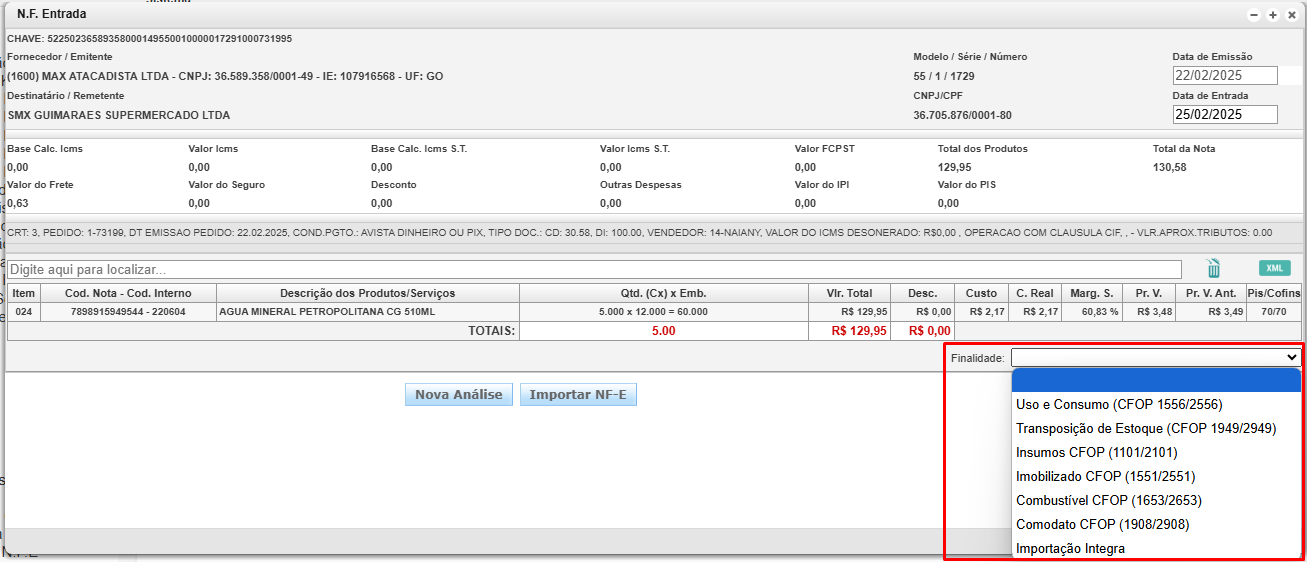The image size is (1307, 562).
Task: Focus the 'Digite aqui para localizar' search field
Action: (x=594, y=269)
